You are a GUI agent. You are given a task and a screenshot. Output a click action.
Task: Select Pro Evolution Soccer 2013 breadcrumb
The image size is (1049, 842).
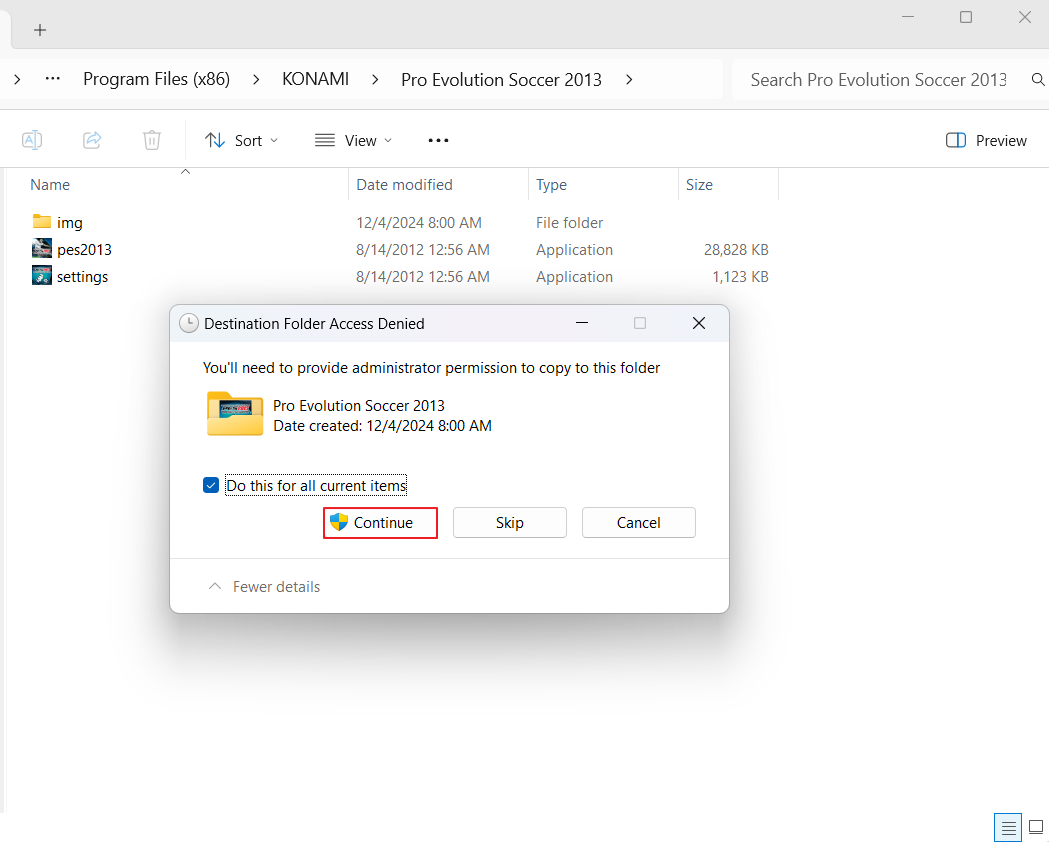502,80
